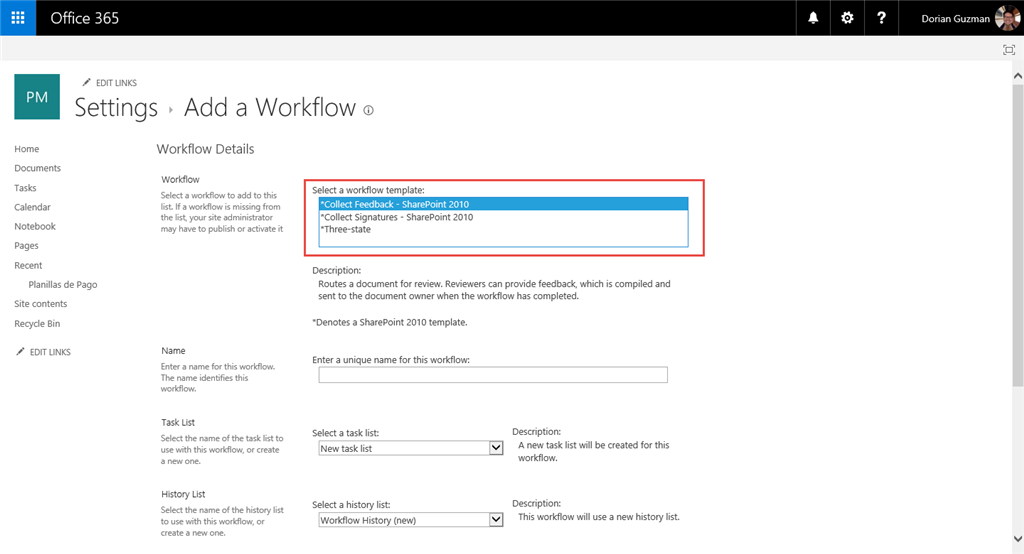This screenshot has height=554, width=1024.
Task: Click the Settings breadcrumb title
Action: (x=116, y=108)
